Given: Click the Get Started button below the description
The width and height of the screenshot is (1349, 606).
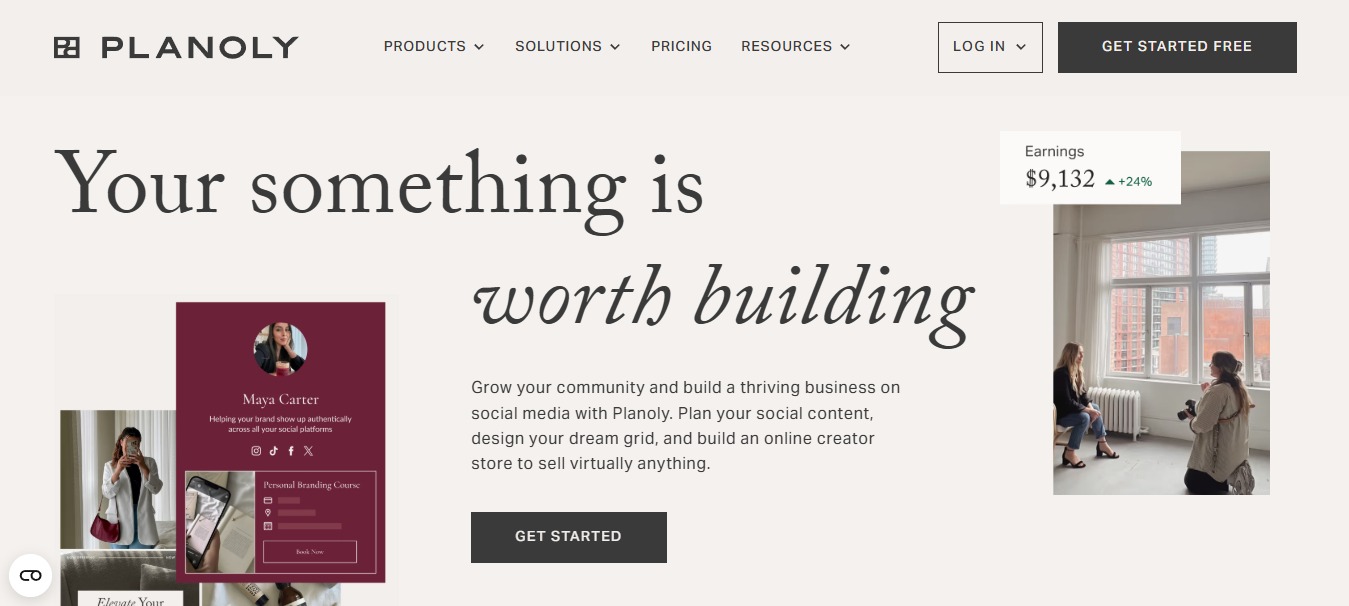Looking at the screenshot, I should tap(568, 537).
